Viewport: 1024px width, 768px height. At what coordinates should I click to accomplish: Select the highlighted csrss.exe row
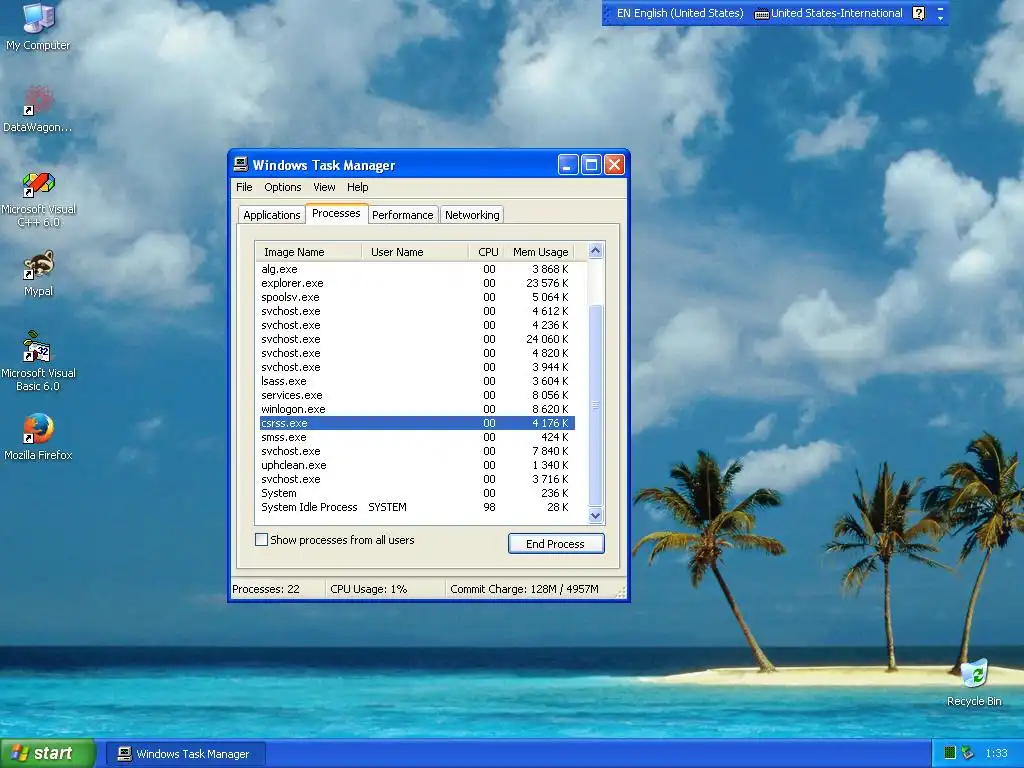tap(417, 423)
